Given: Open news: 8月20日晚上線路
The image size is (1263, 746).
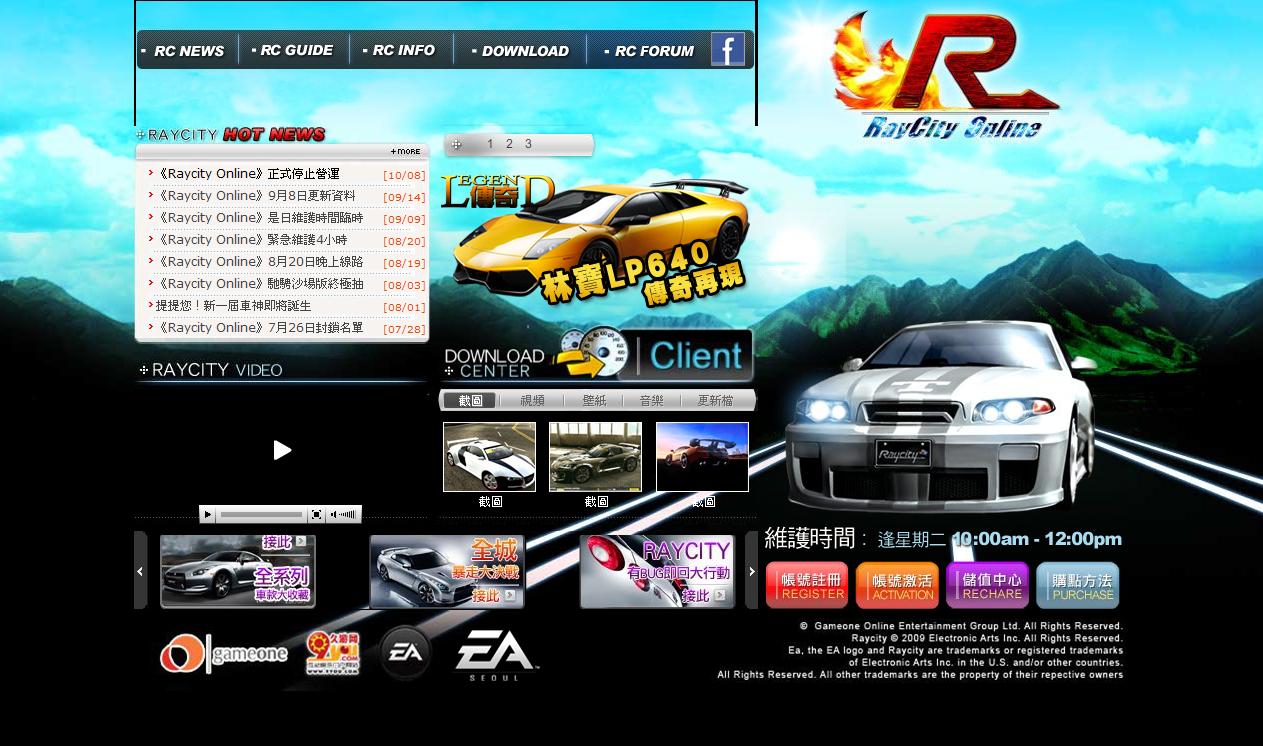Looking at the screenshot, I should [260, 262].
